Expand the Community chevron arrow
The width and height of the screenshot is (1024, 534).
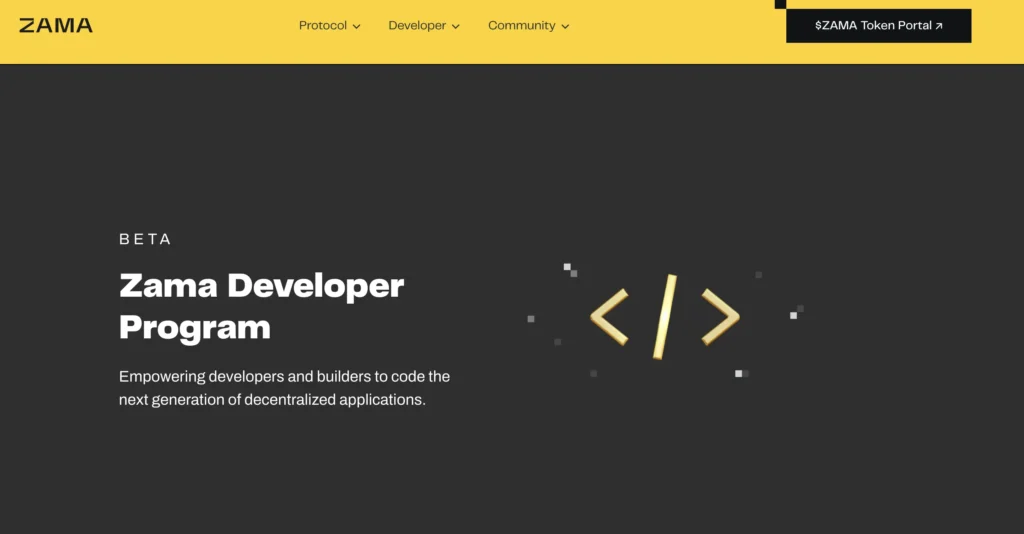[x=566, y=27]
